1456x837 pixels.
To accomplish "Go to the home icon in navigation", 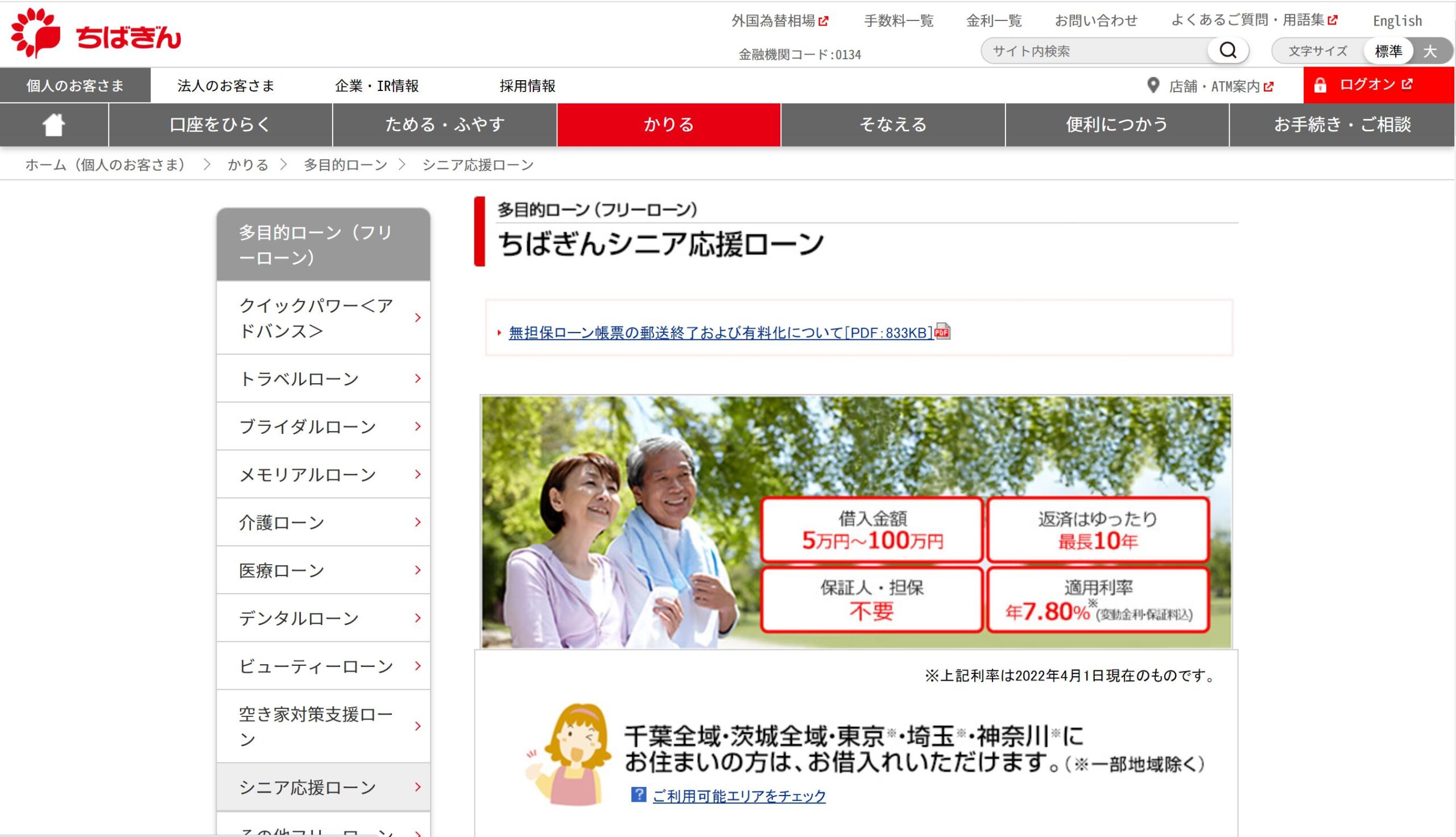I will click(54, 124).
